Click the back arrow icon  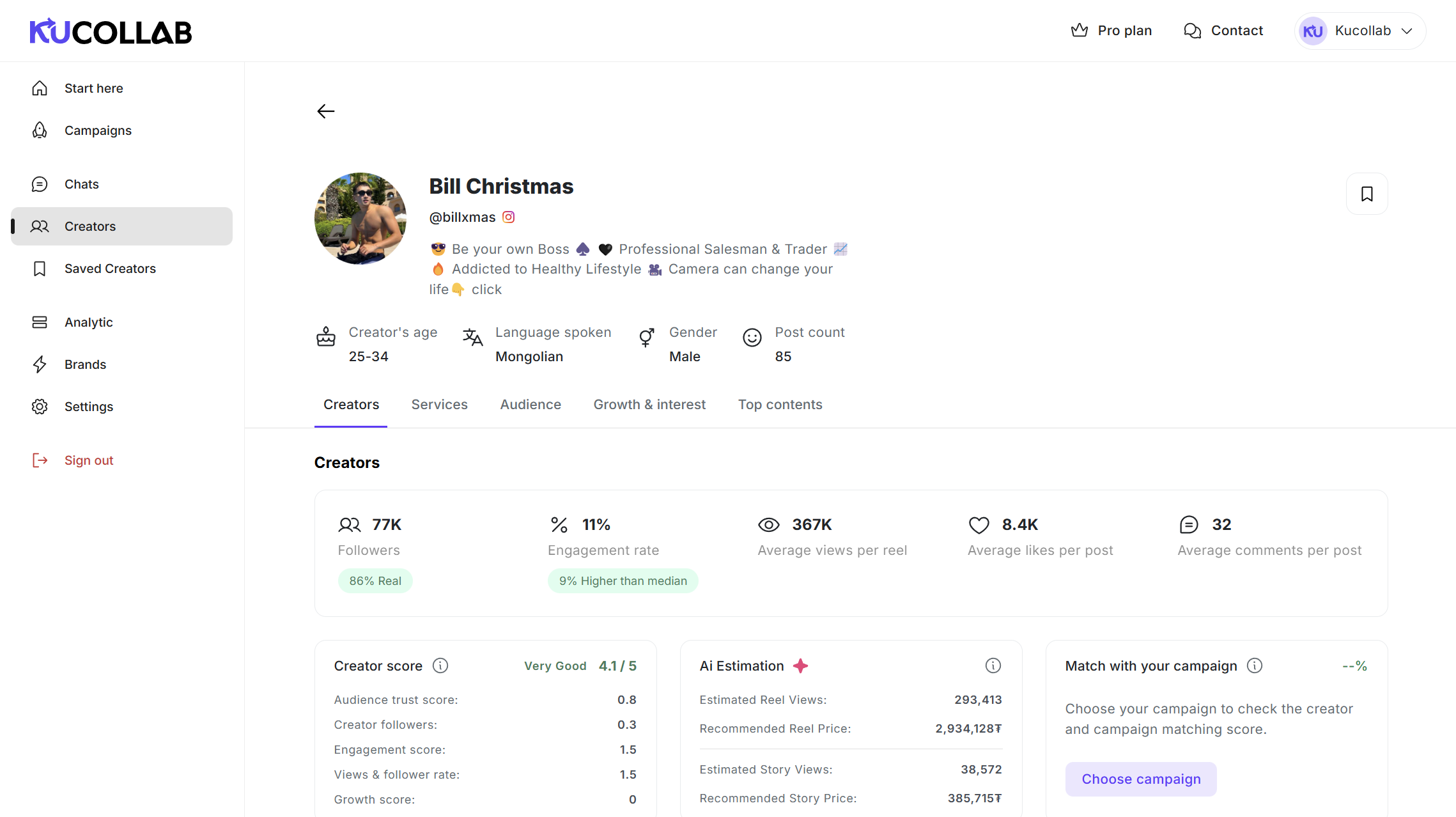(325, 111)
